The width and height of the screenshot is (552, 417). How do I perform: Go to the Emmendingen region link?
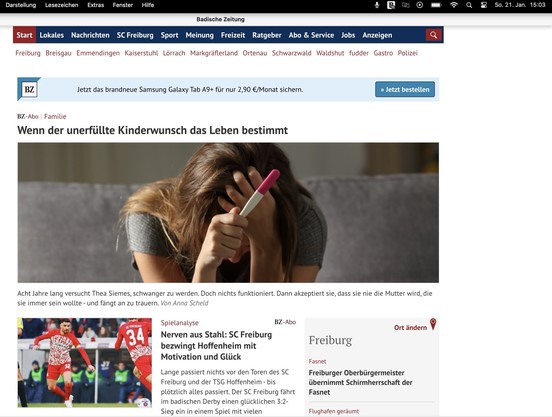98,53
